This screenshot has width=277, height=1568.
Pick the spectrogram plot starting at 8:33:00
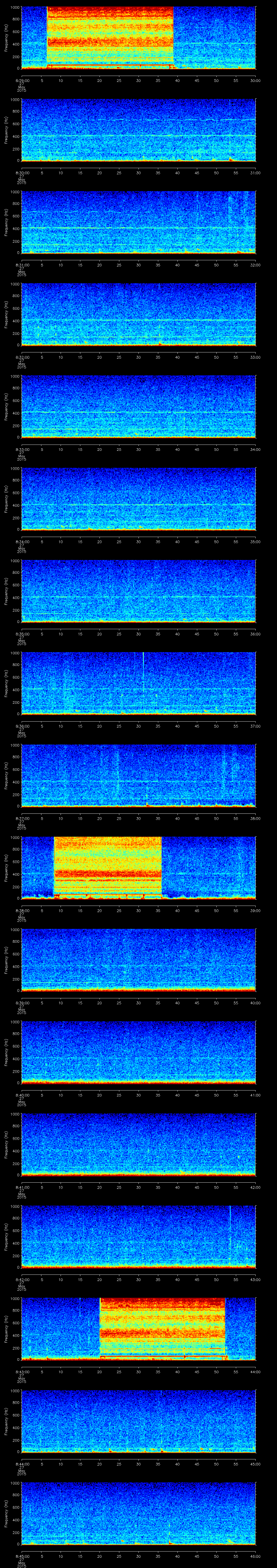click(138, 407)
